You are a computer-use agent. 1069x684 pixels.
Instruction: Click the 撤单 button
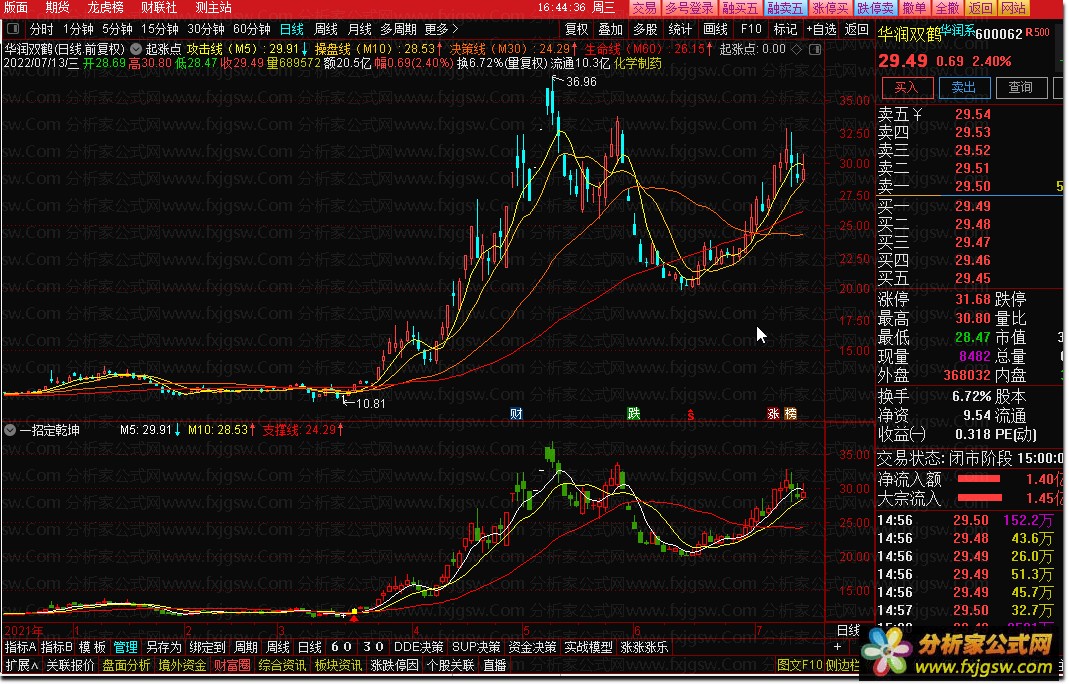914,8
